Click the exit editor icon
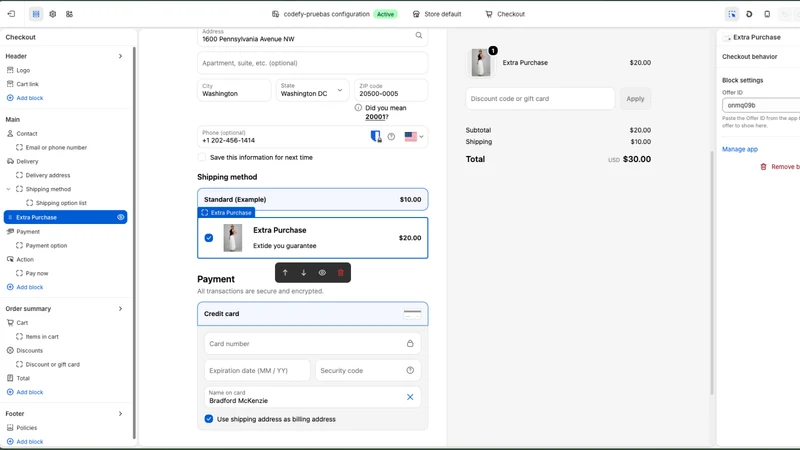This screenshot has width=800, height=450. (11, 14)
